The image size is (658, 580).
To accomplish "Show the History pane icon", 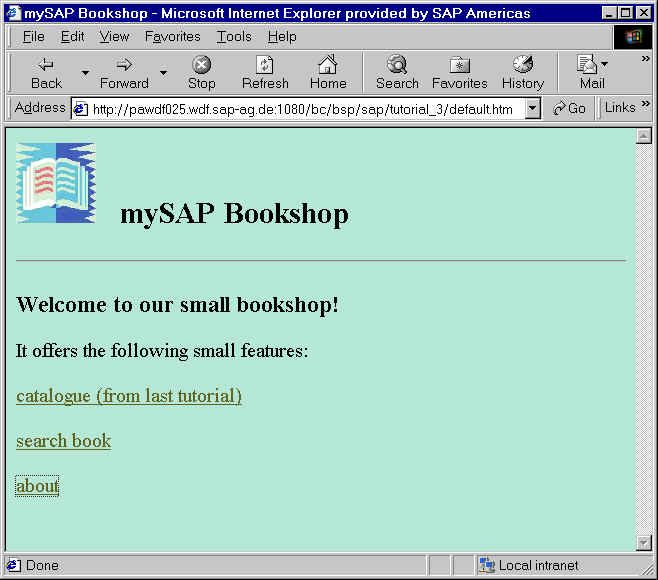I will (x=523, y=66).
